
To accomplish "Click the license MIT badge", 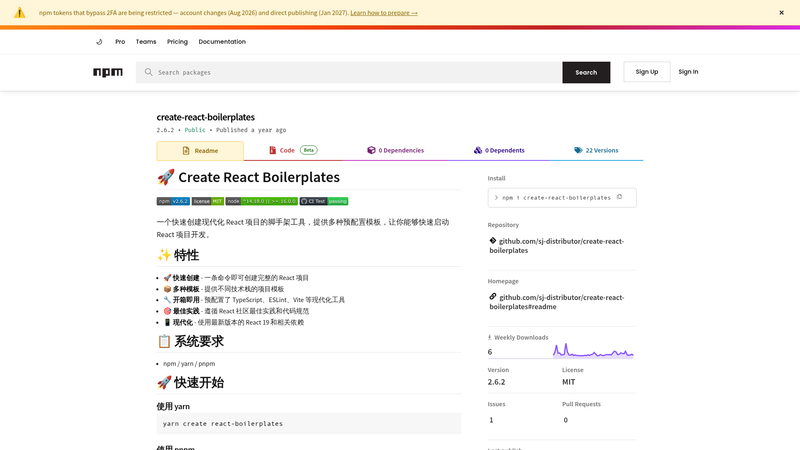I will click(208, 201).
